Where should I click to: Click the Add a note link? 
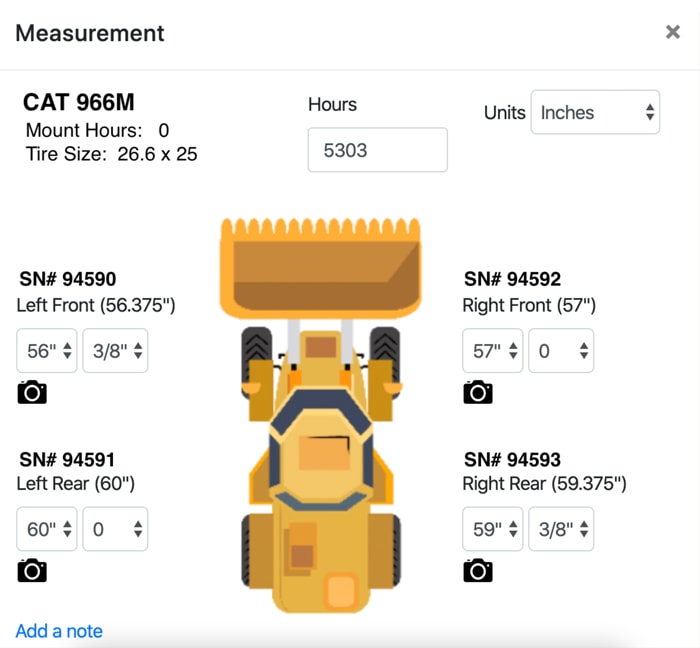(59, 631)
